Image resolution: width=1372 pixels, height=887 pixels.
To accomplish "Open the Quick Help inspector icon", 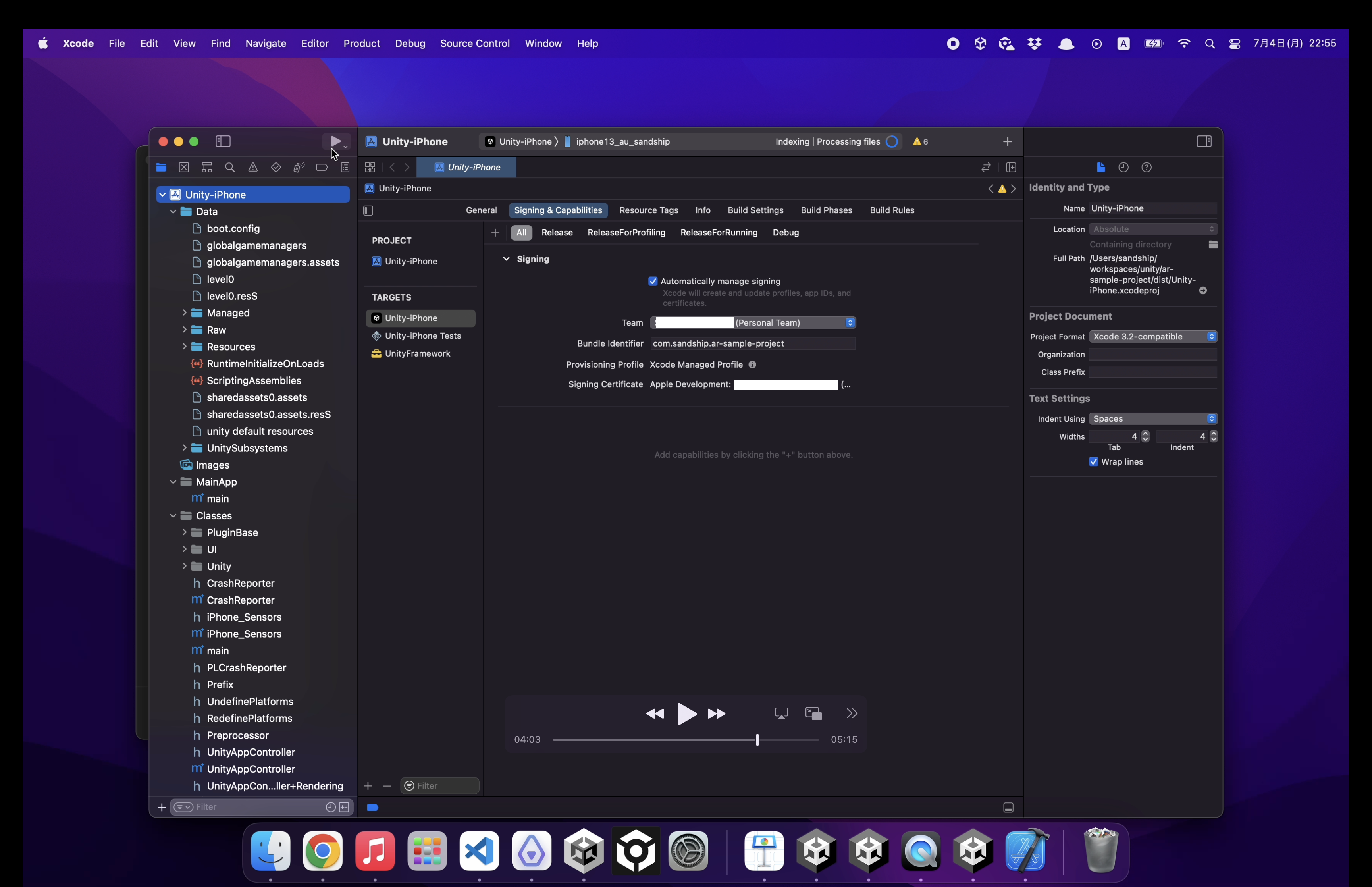I will click(1146, 168).
